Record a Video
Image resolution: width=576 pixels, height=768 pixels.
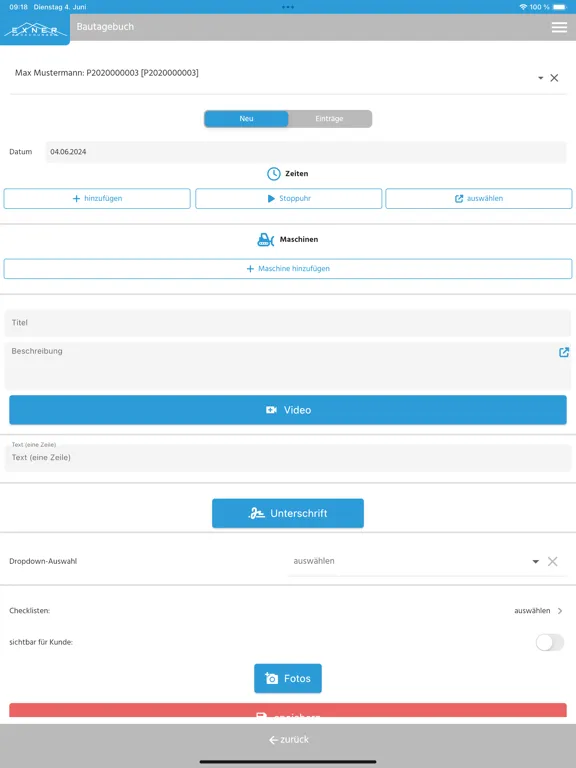pos(288,410)
